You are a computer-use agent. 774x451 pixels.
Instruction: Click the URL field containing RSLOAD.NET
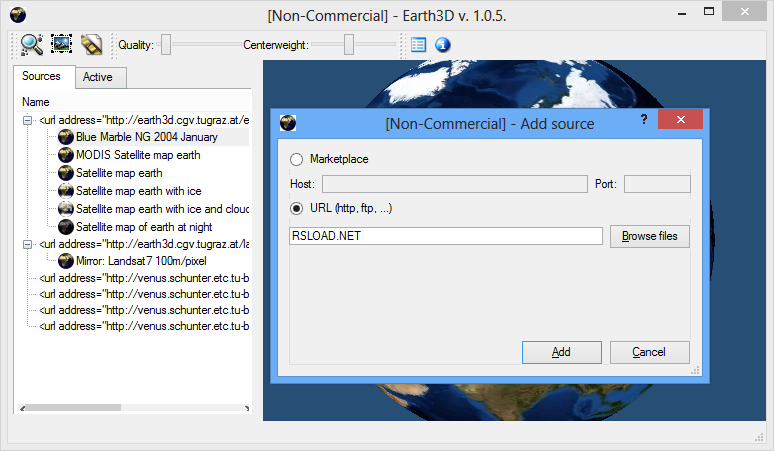pyautogui.click(x=446, y=236)
